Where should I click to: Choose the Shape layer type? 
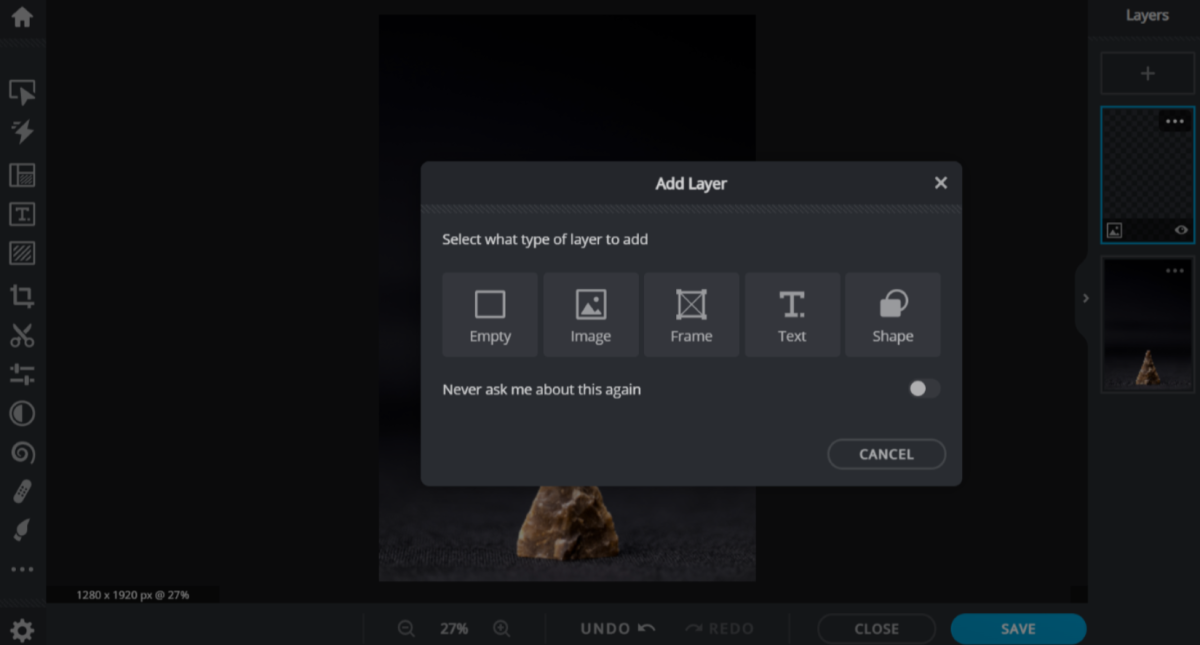click(892, 315)
